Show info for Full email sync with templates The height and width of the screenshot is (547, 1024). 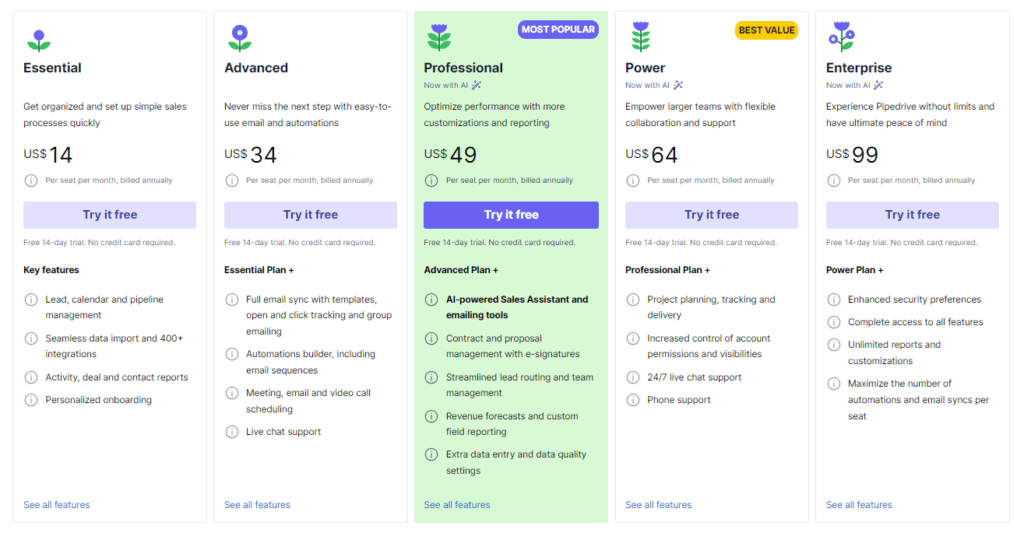pos(232,300)
